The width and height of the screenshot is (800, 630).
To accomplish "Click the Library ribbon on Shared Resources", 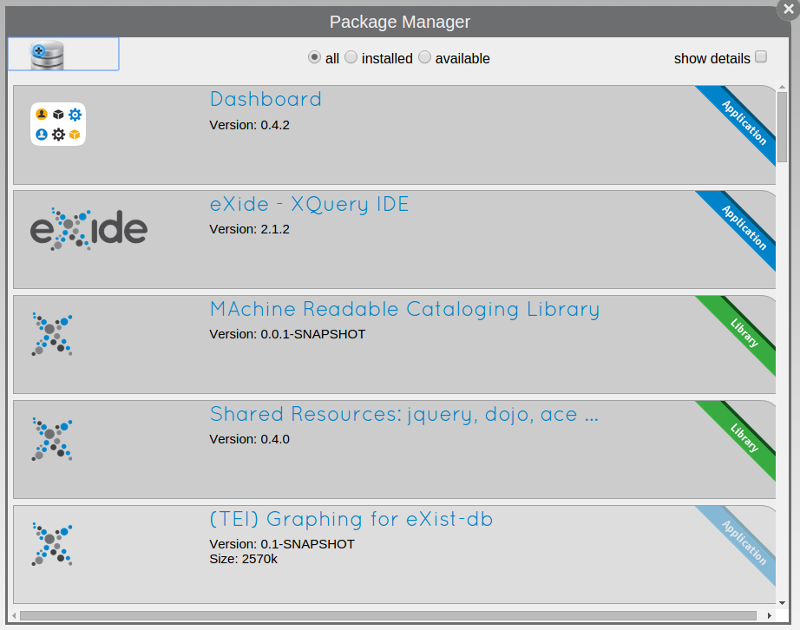I will click(x=743, y=438).
